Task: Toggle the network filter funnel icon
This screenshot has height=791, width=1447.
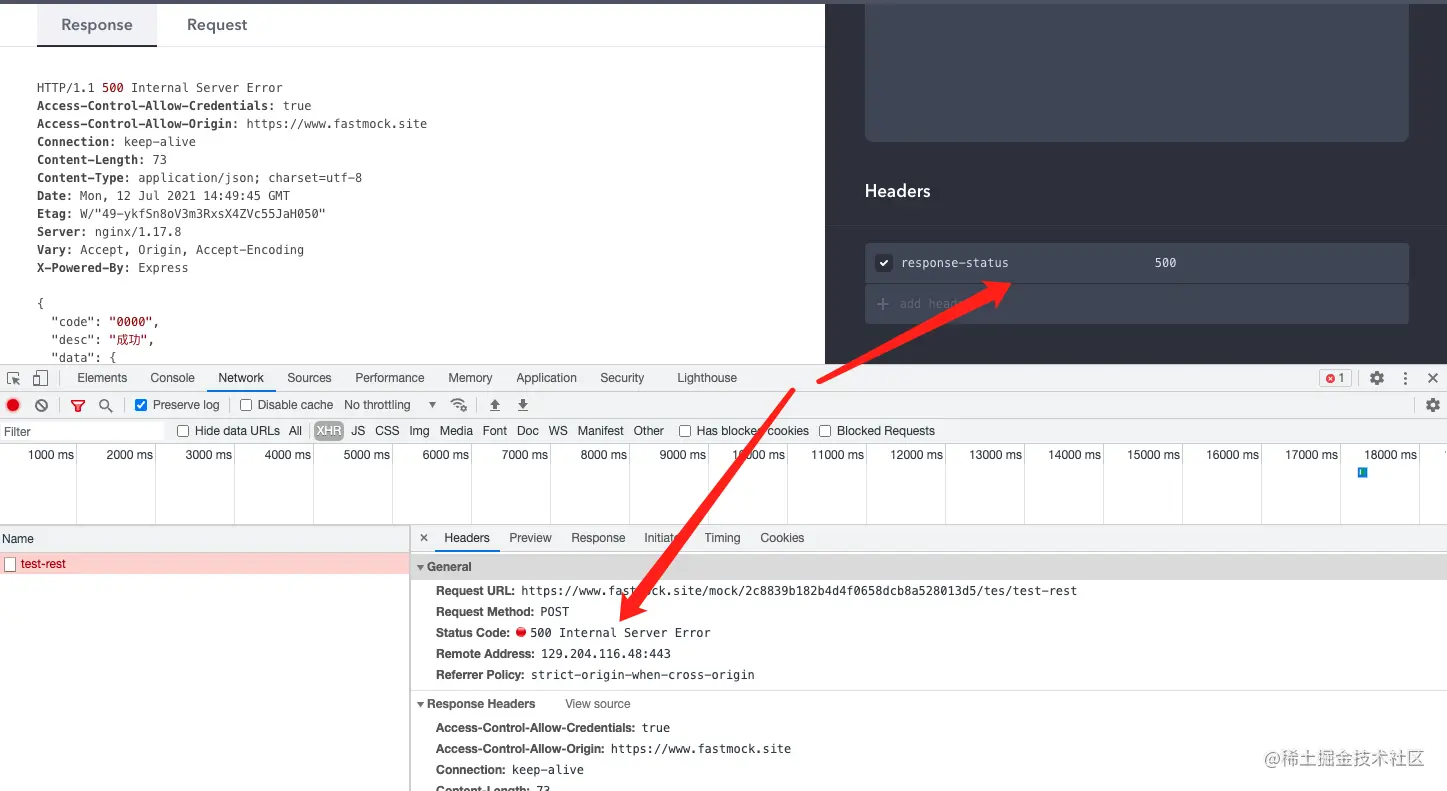Action: coord(78,405)
